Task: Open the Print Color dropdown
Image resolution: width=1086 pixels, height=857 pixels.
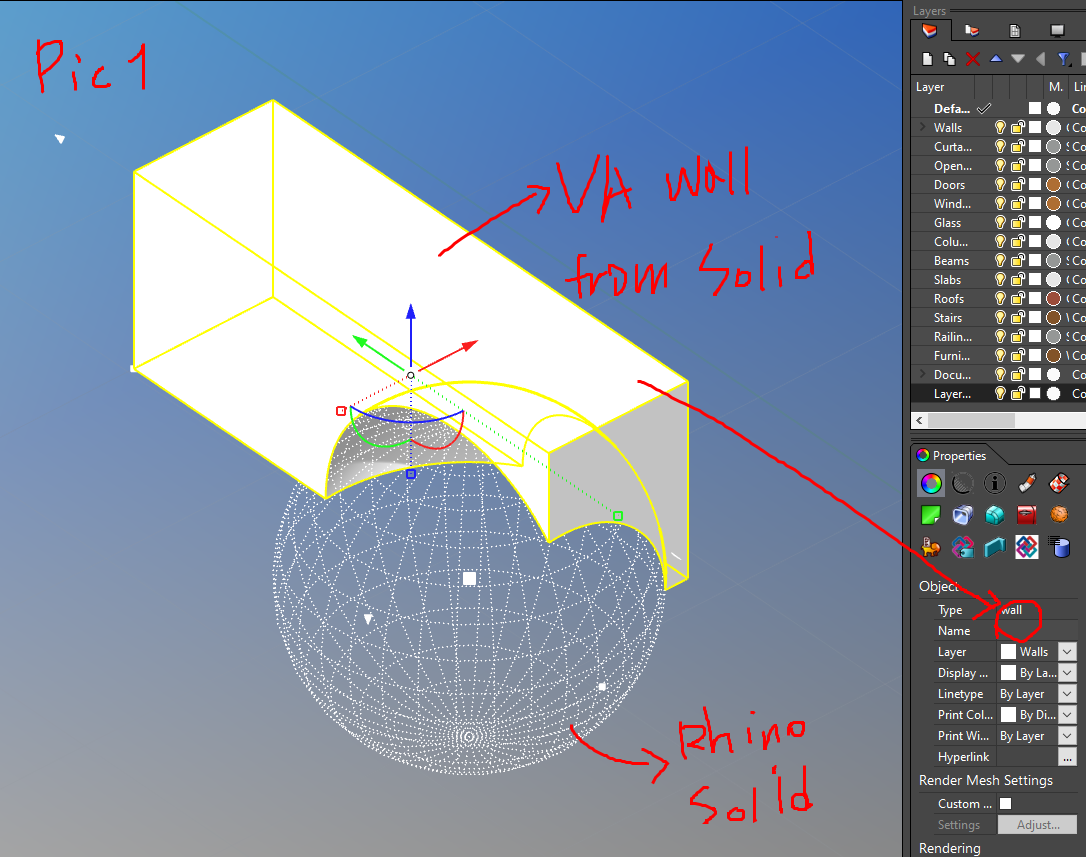Action: tap(1067, 715)
